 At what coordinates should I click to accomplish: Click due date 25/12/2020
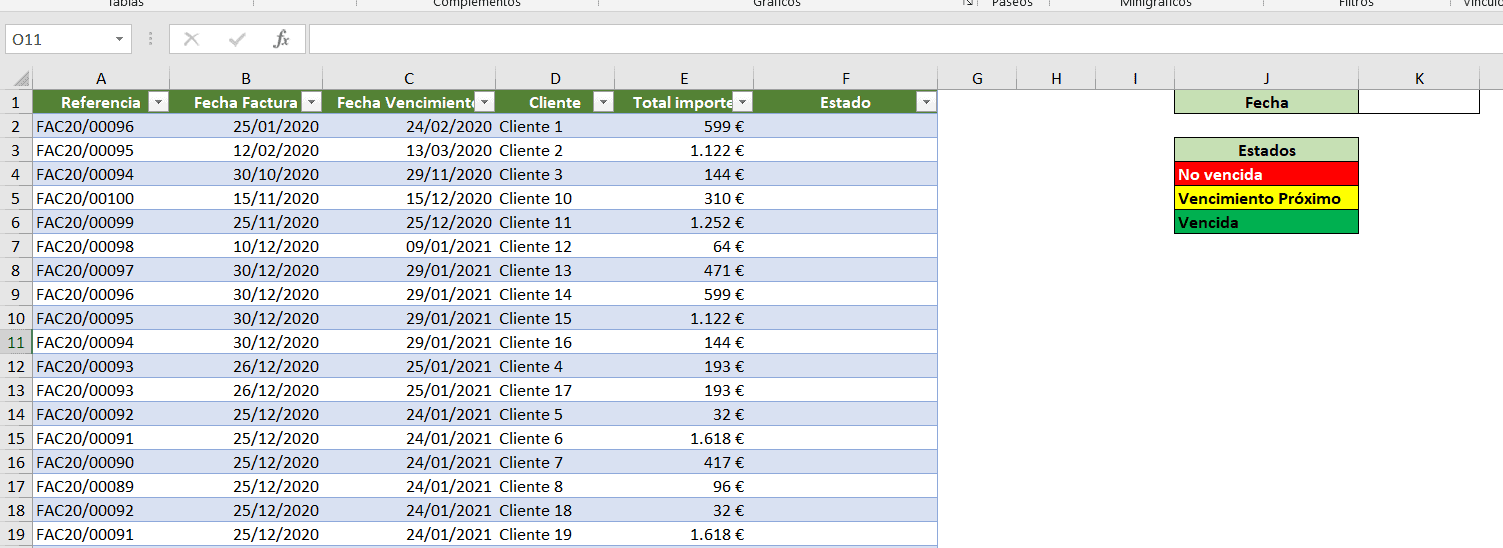pos(409,222)
